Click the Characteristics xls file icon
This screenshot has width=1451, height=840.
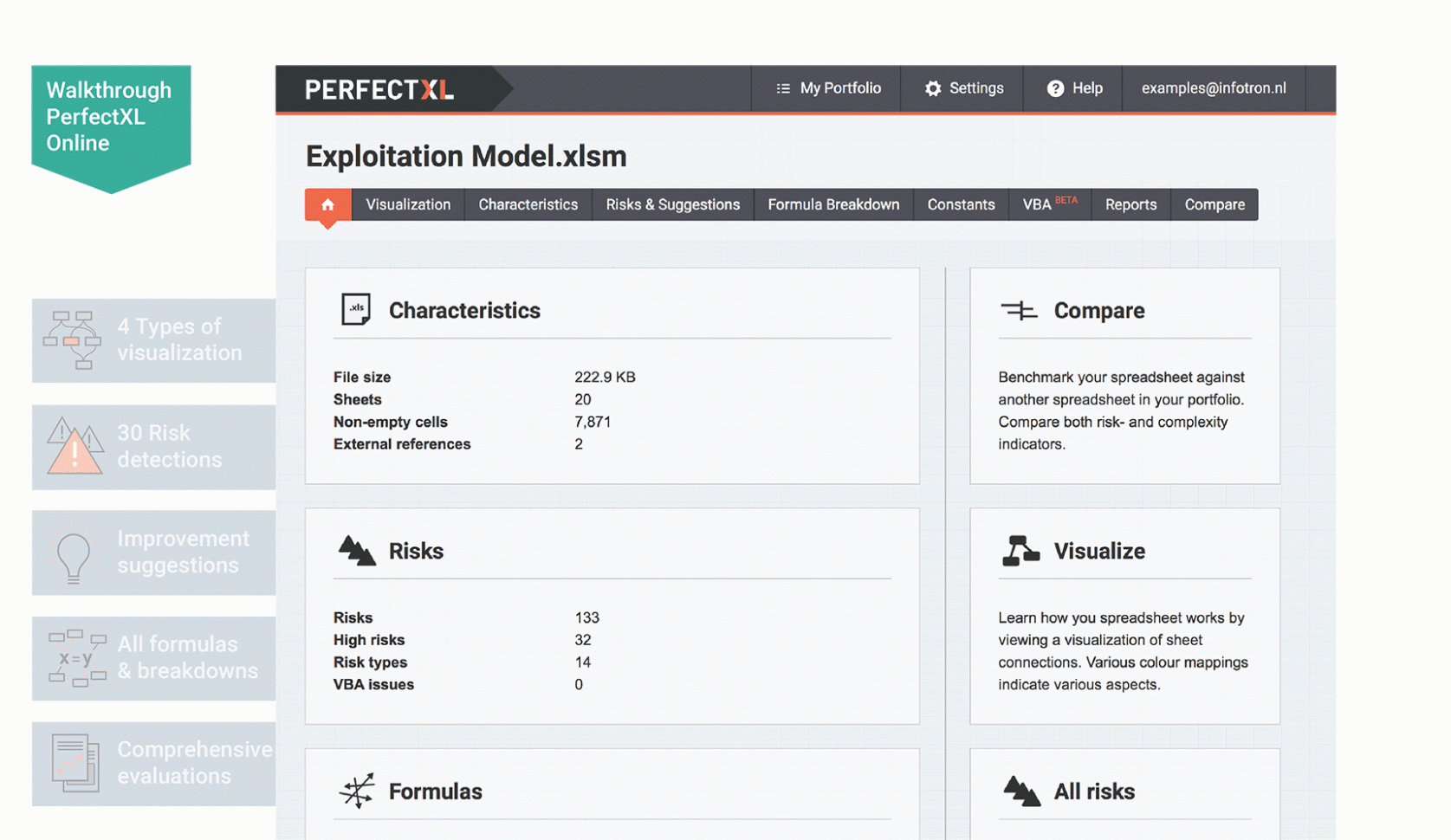(355, 310)
